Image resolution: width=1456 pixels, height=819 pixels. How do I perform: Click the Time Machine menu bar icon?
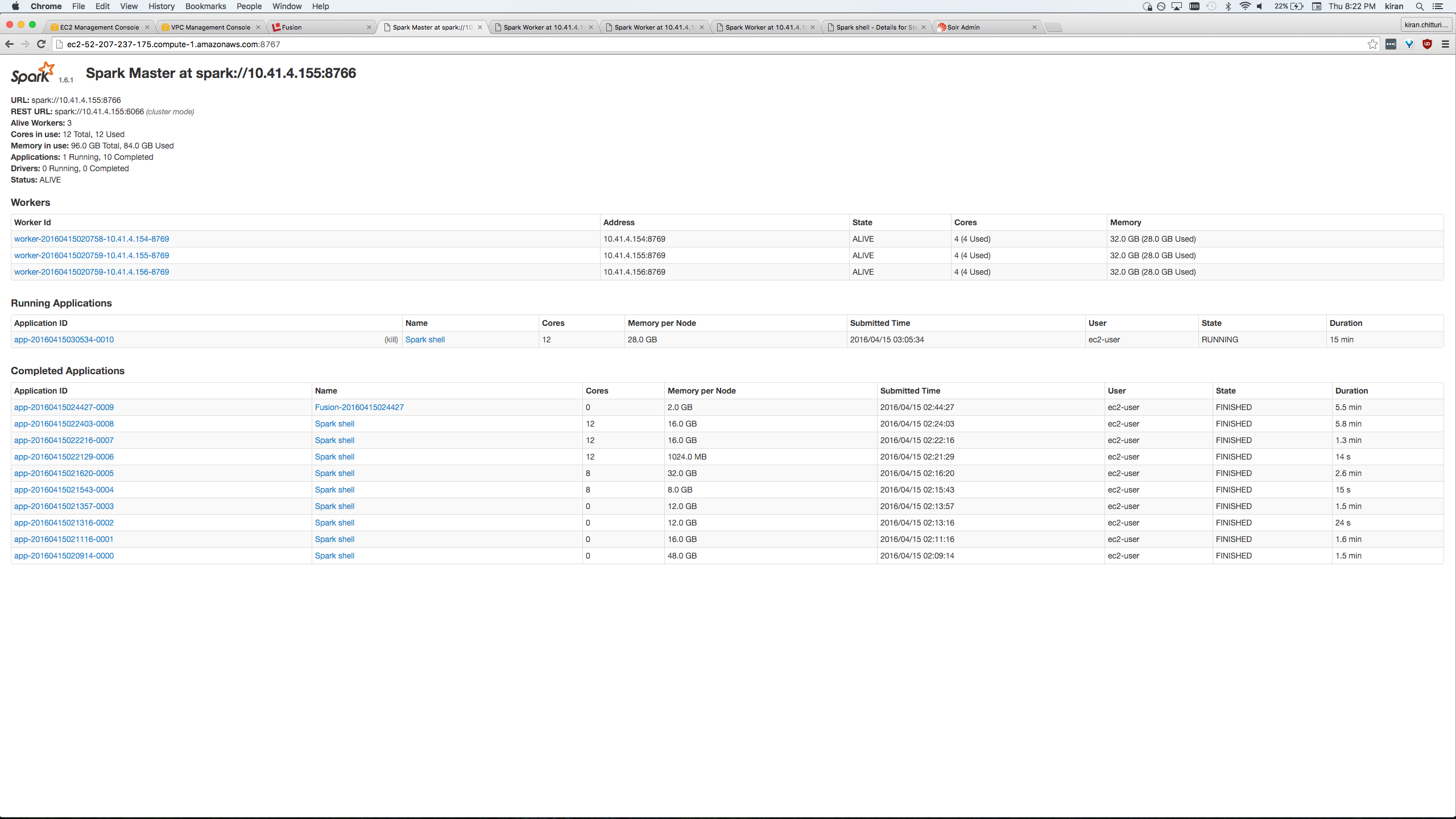[x=1211, y=6]
